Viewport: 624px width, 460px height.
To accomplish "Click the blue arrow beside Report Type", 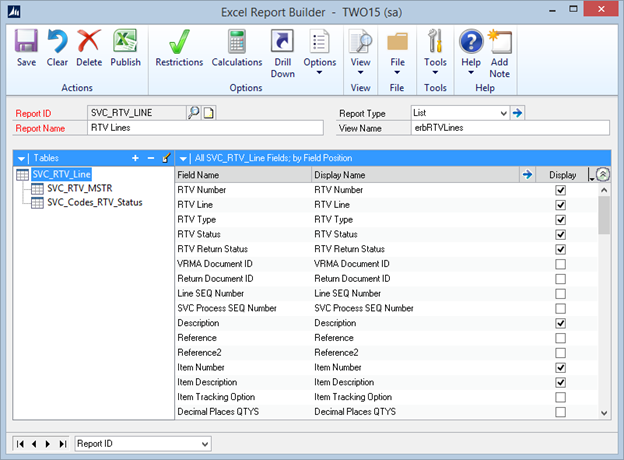I will click(x=517, y=113).
